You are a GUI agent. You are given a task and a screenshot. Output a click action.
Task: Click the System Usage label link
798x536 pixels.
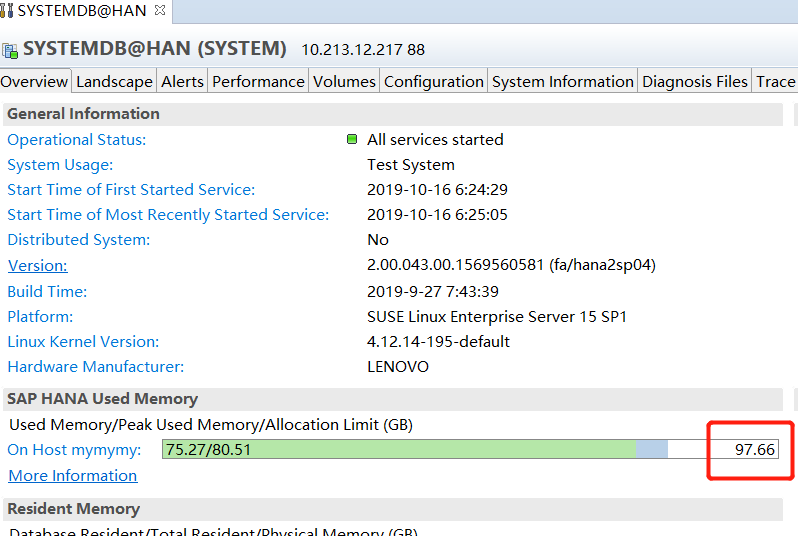[x=60, y=164]
